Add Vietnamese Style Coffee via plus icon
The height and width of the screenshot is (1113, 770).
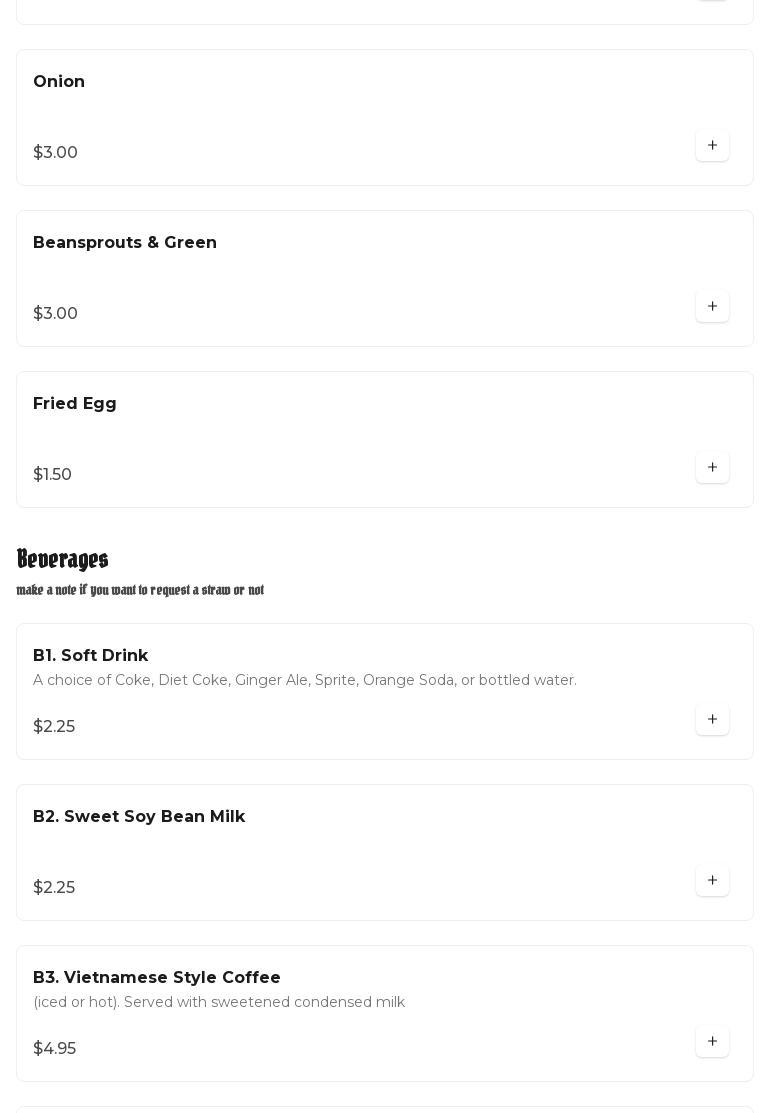pyautogui.click(x=712, y=1042)
